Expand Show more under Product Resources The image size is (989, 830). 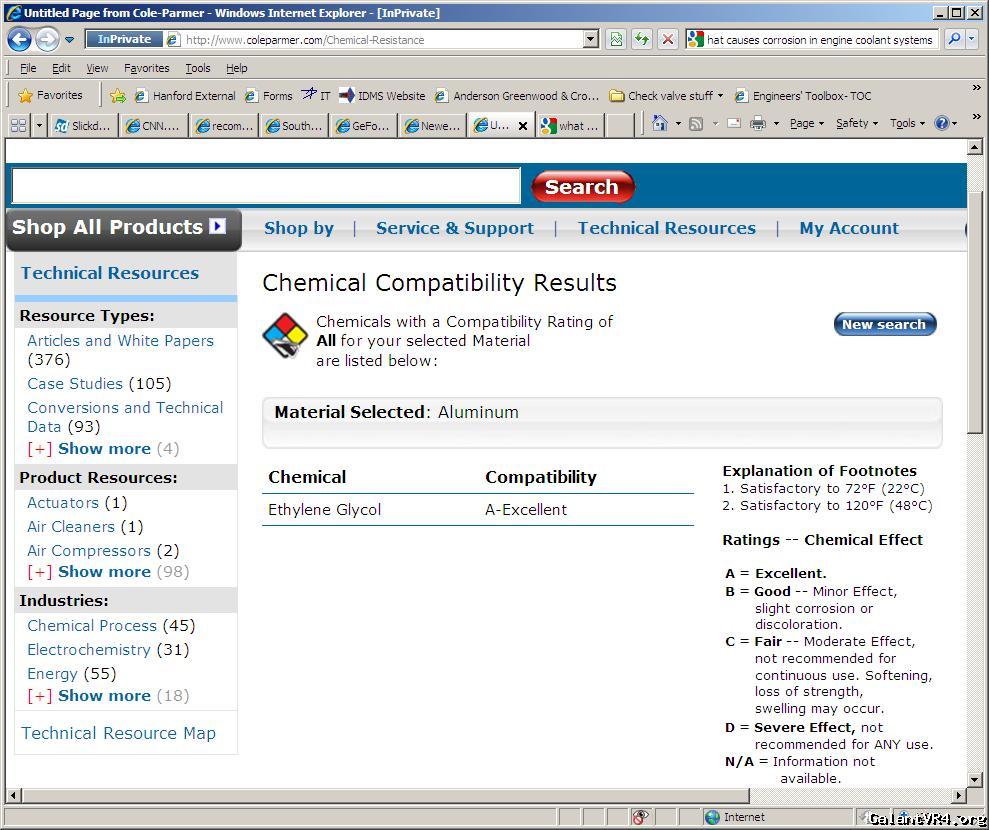click(x=104, y=572)
